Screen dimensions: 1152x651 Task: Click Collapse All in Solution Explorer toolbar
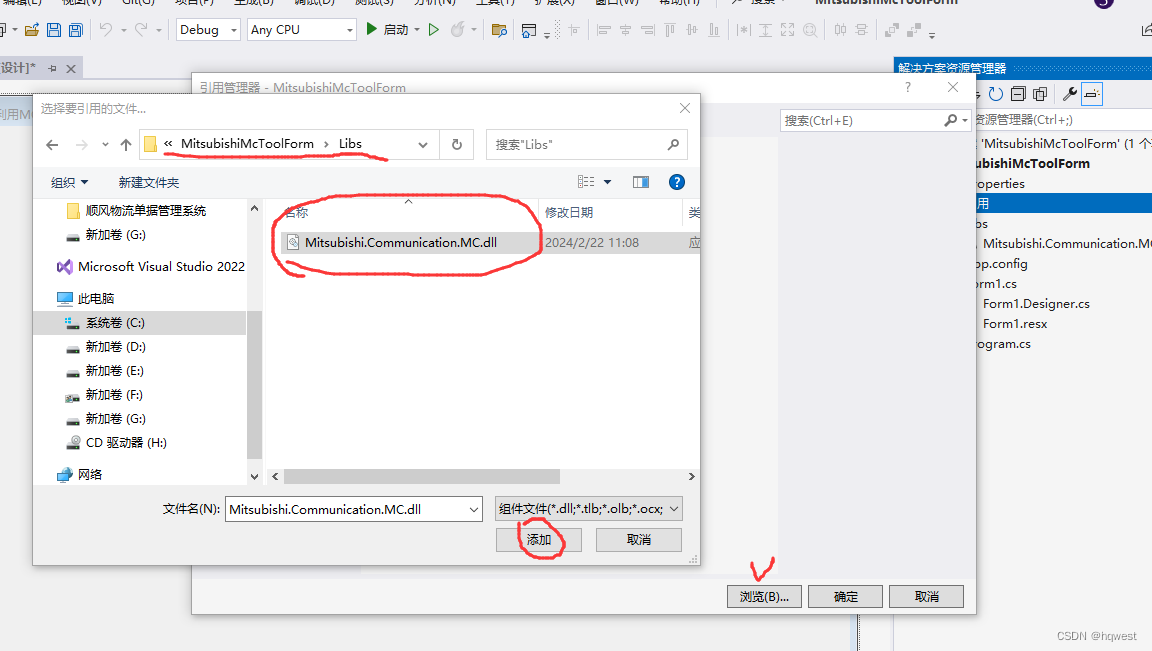(1018, 94)
